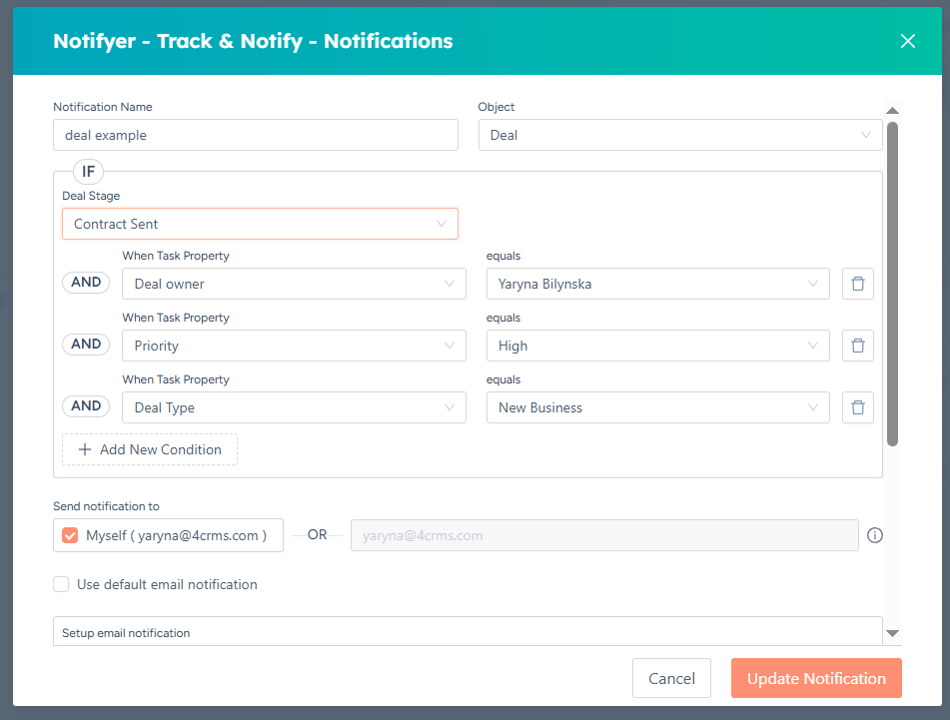Delete the Deal owner condition with trash icon

click(857, 284)
